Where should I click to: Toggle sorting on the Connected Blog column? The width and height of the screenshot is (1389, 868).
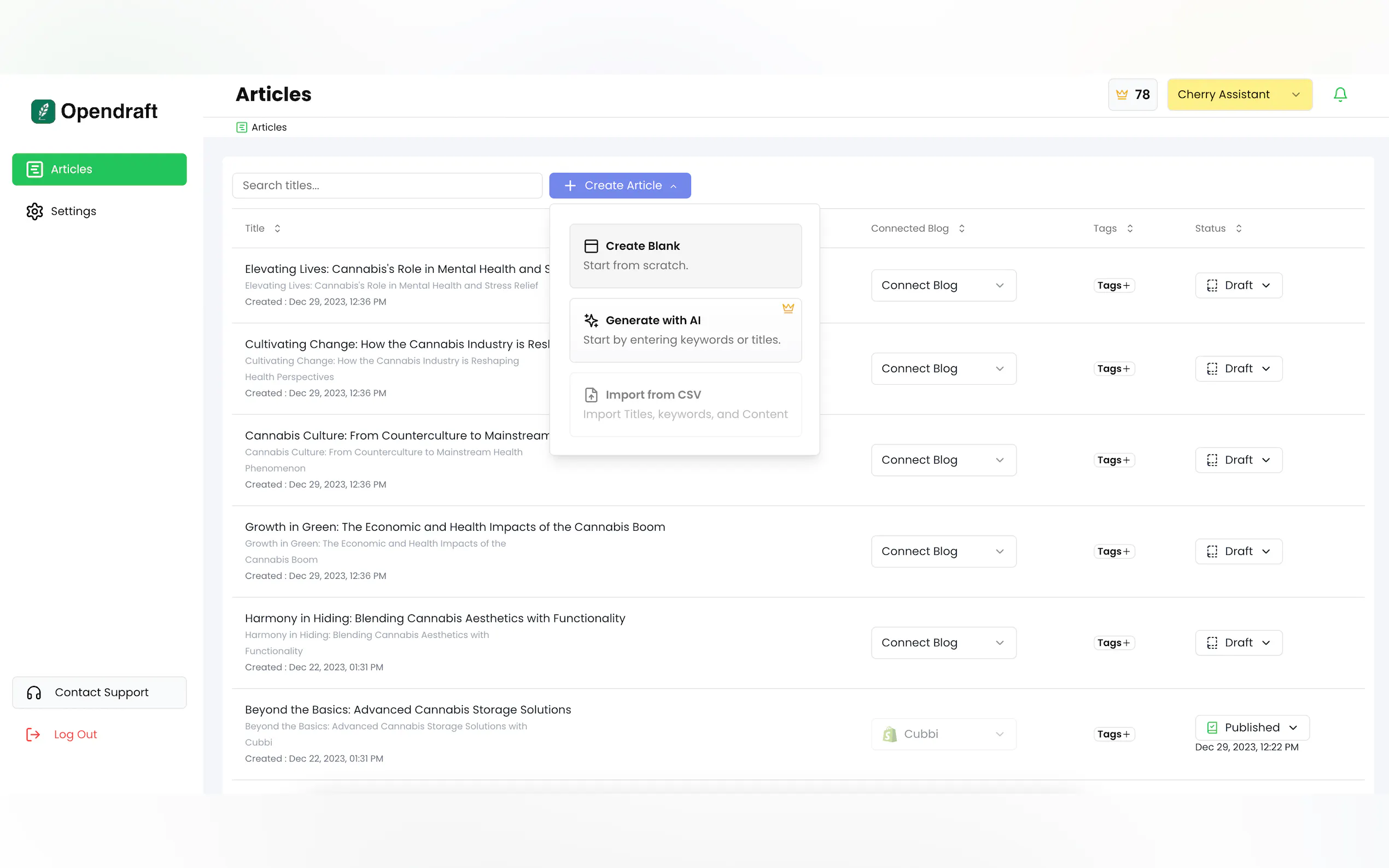click(962, 228)
